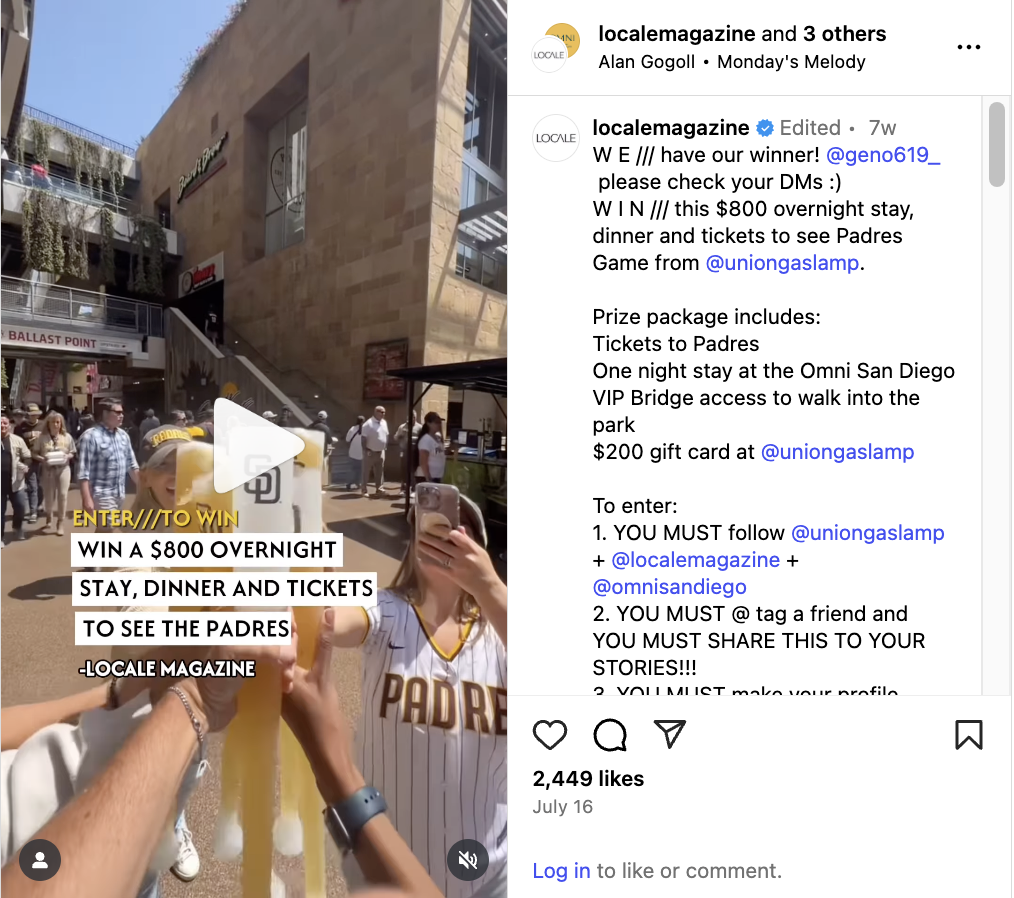
Task: Click the caption scrollbar thumb
Action: point(997,144)
